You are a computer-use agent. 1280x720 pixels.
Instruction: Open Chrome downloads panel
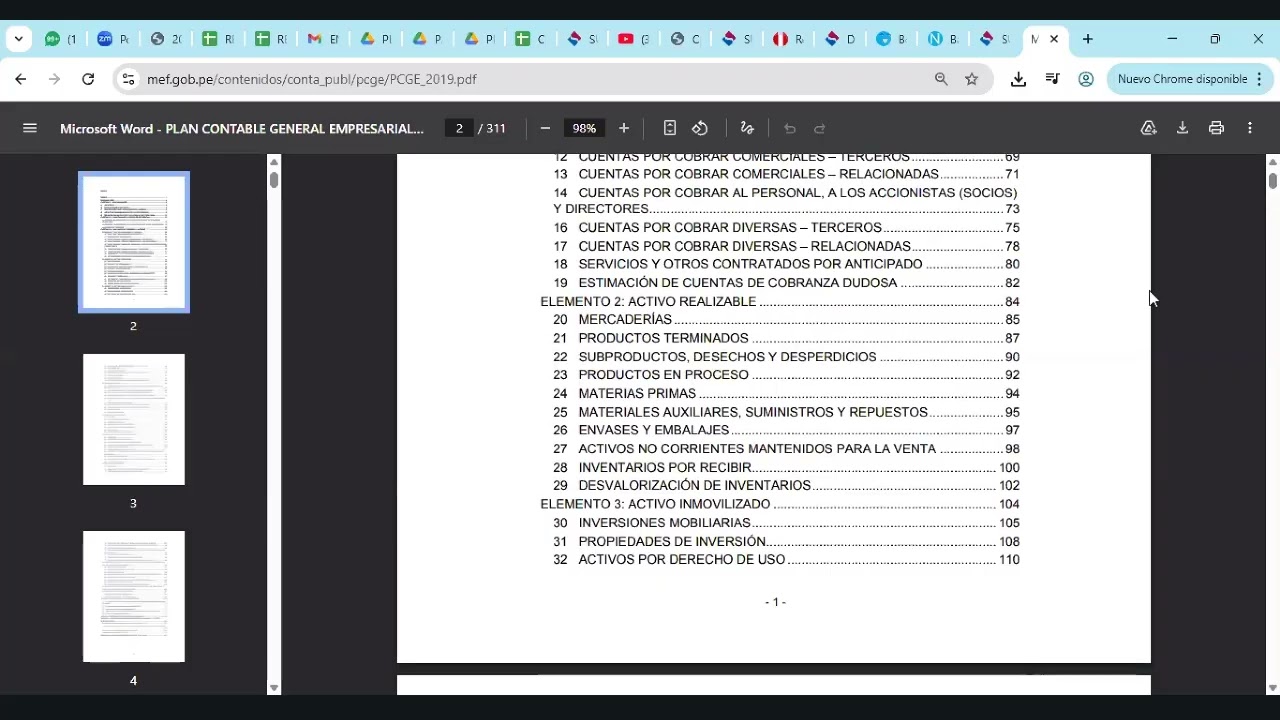[1018, 79]
